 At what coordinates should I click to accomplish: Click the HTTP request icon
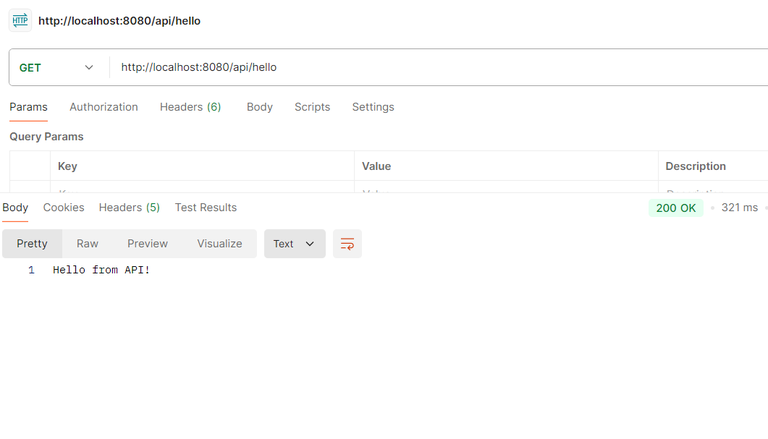(x=20, y=20)
